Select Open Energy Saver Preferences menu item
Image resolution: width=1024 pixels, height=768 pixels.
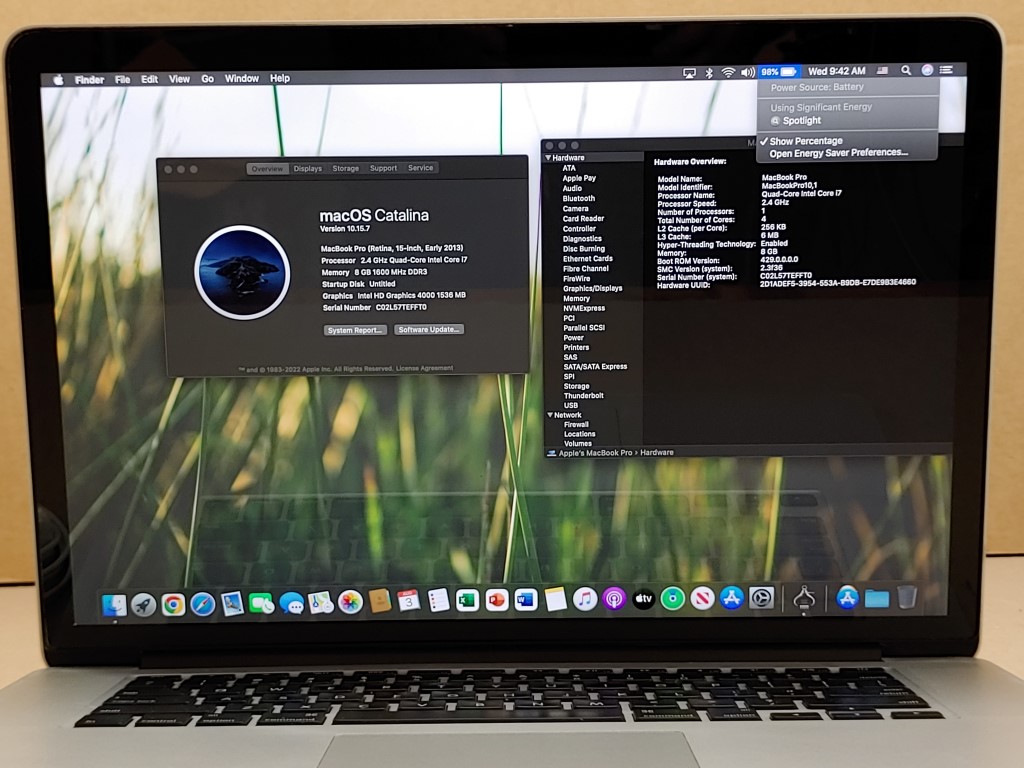pos(839,153)
